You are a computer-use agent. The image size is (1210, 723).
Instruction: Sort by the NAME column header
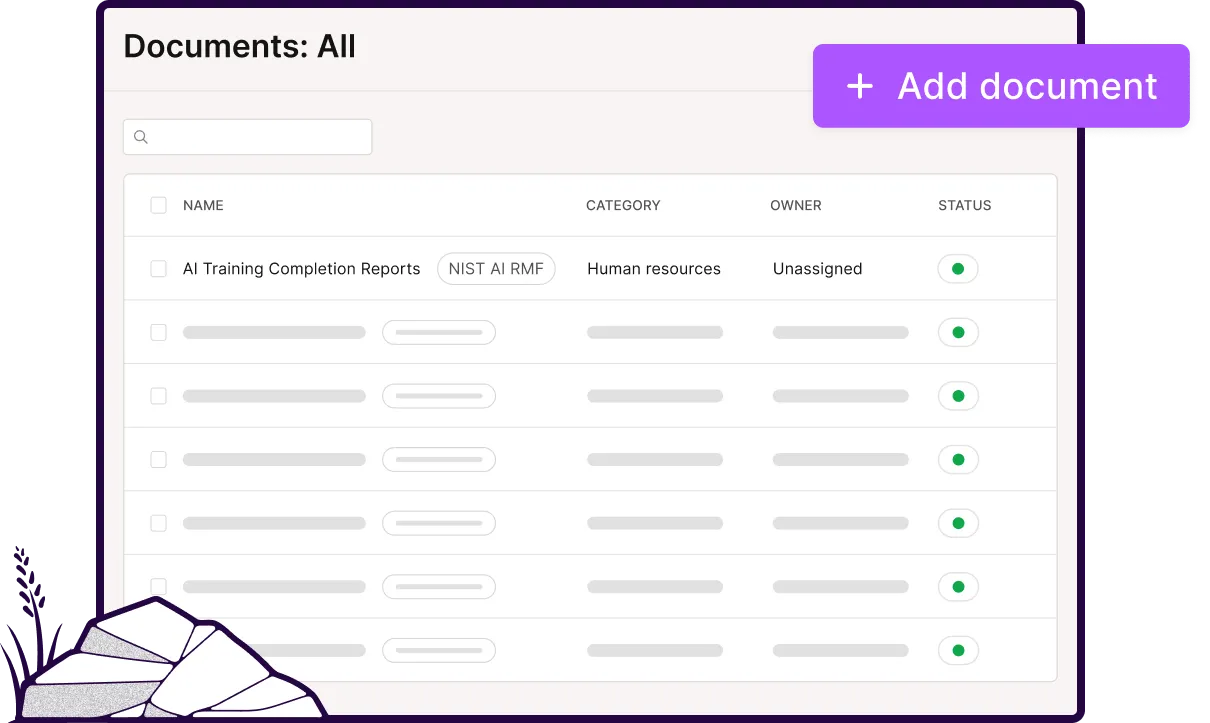[x=203, y=205]
